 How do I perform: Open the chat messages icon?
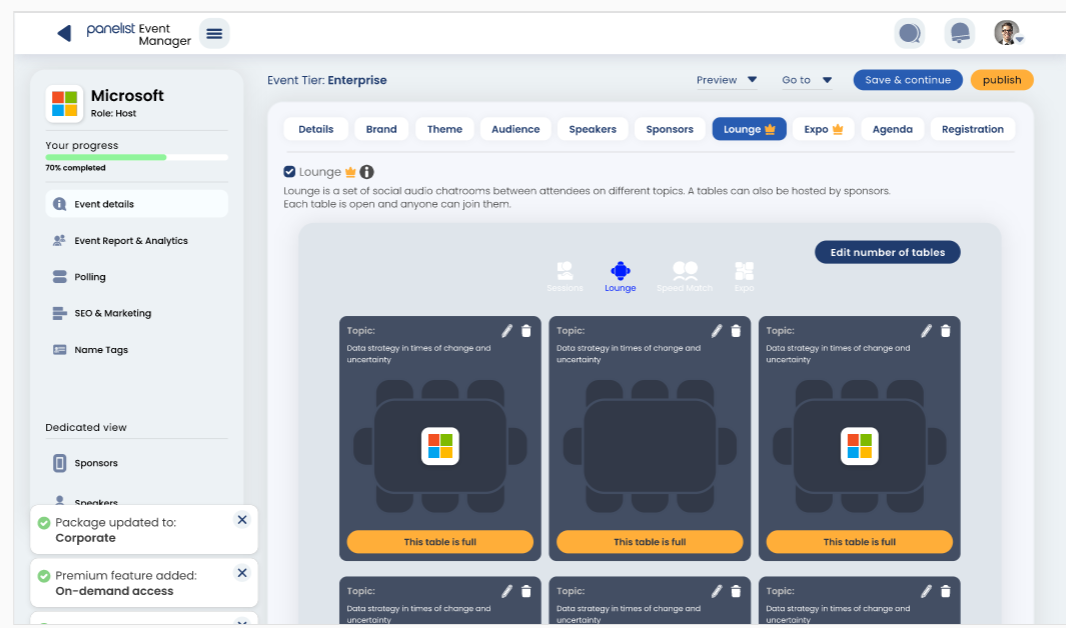[910, 33]
